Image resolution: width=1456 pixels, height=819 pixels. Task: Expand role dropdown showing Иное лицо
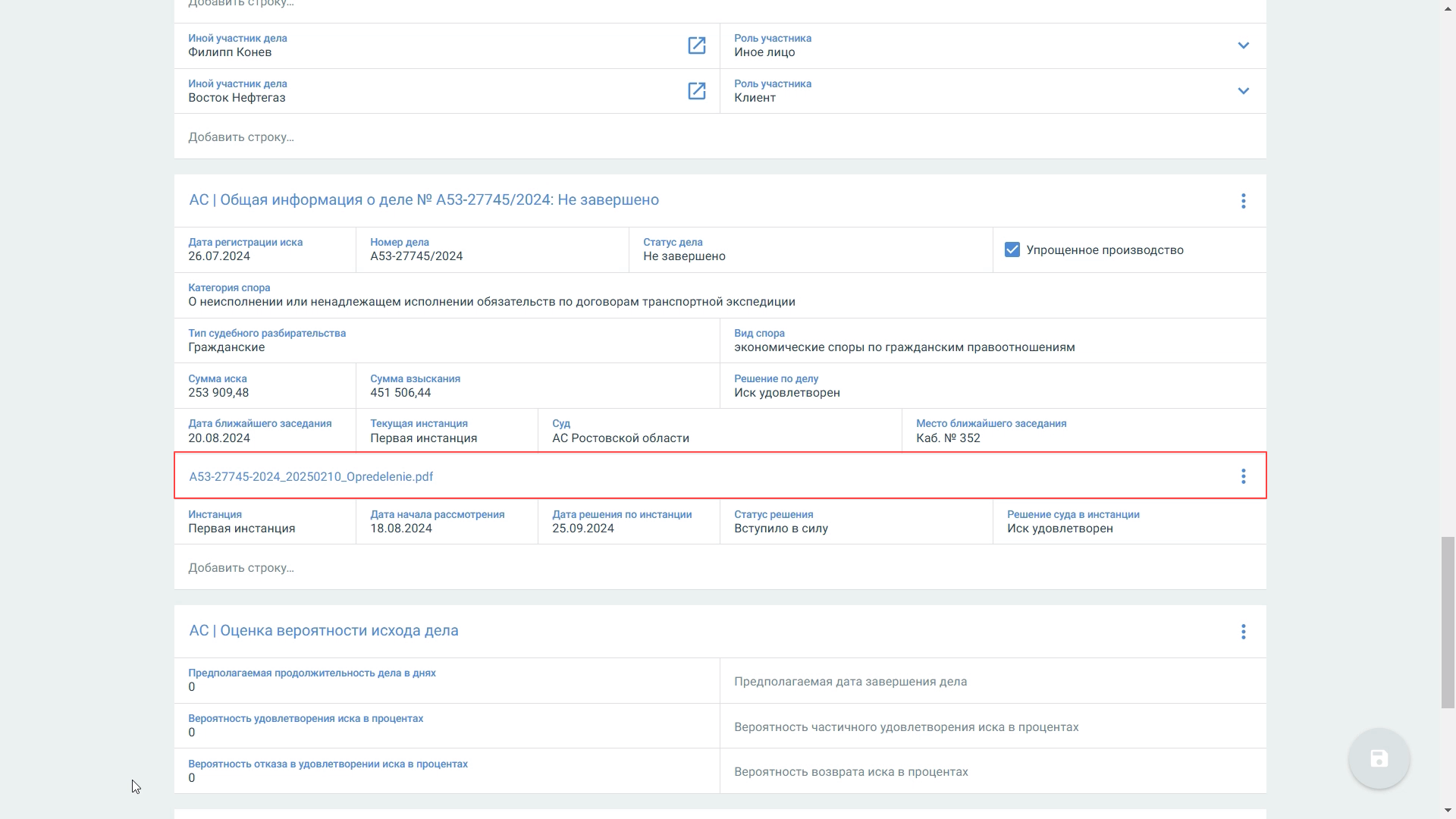(x=1243, y=45)
